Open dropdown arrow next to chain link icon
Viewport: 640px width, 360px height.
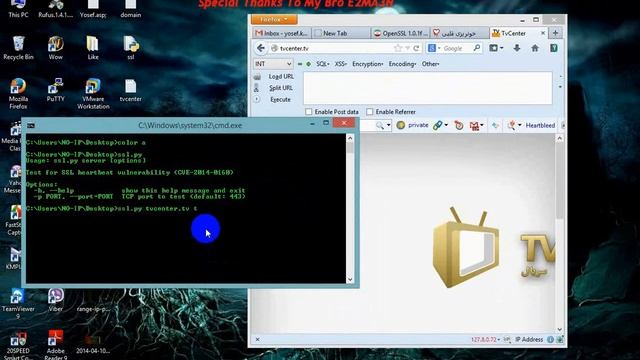pos(446,125)
